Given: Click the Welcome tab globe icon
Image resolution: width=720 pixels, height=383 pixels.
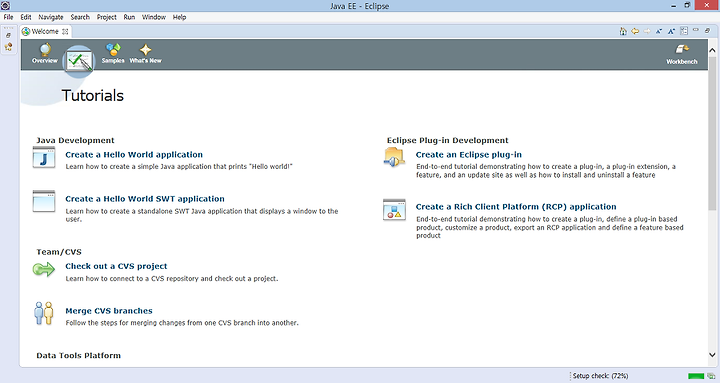Looking at the screenshot, I should click(x=26, y=31).
